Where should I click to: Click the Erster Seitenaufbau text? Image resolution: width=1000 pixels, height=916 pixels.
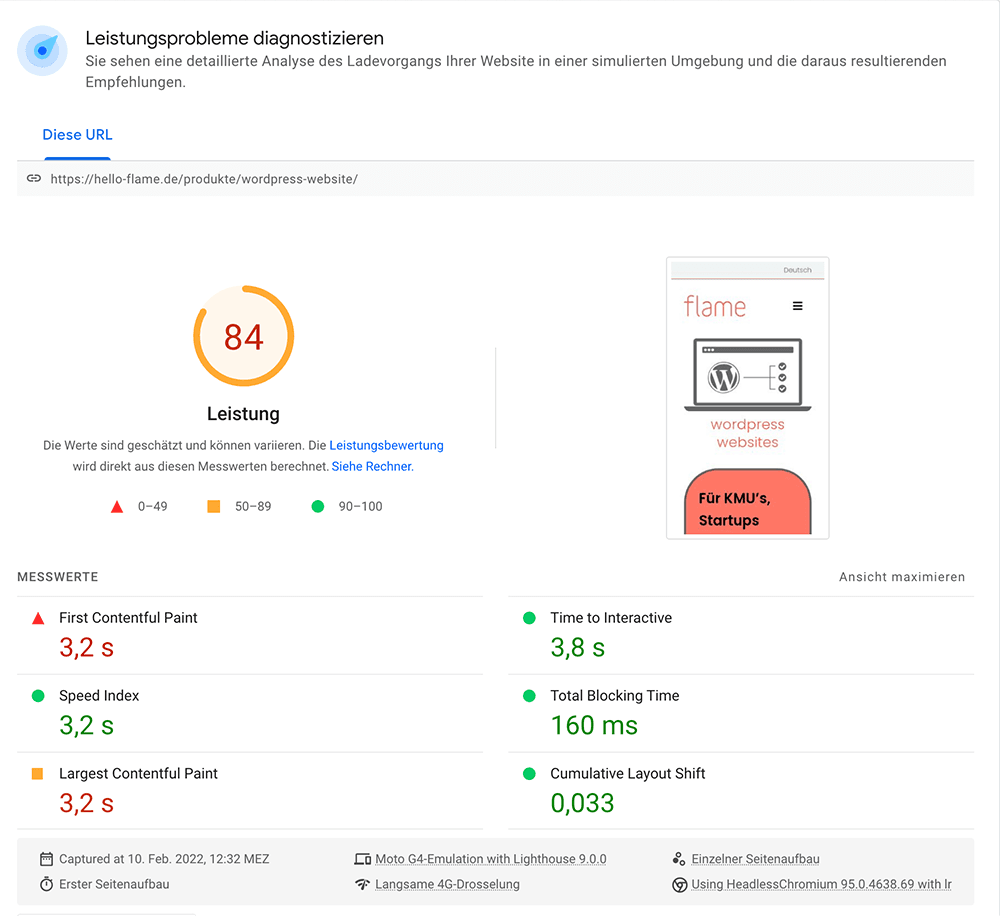(x=114, y=884)
